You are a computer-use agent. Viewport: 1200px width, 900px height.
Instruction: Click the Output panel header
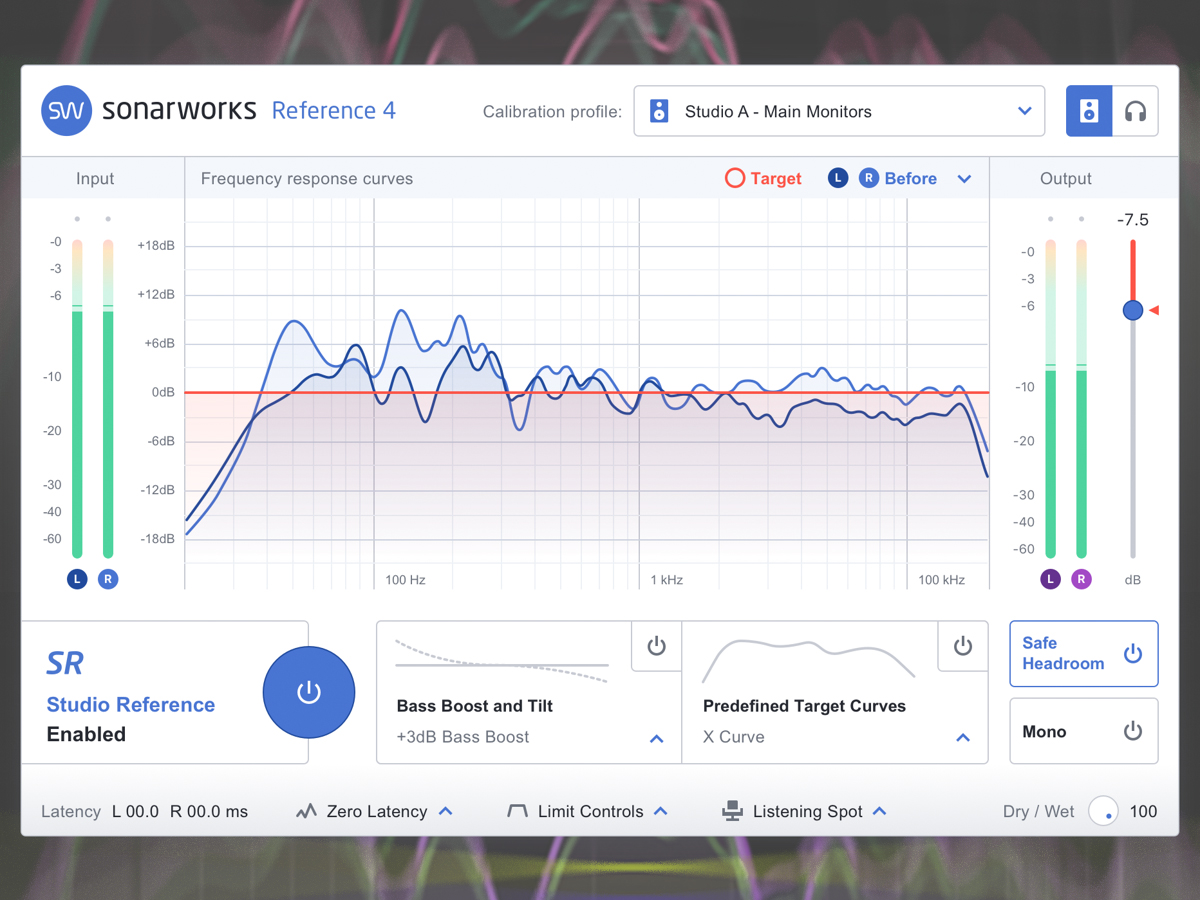pos(1066,178)
